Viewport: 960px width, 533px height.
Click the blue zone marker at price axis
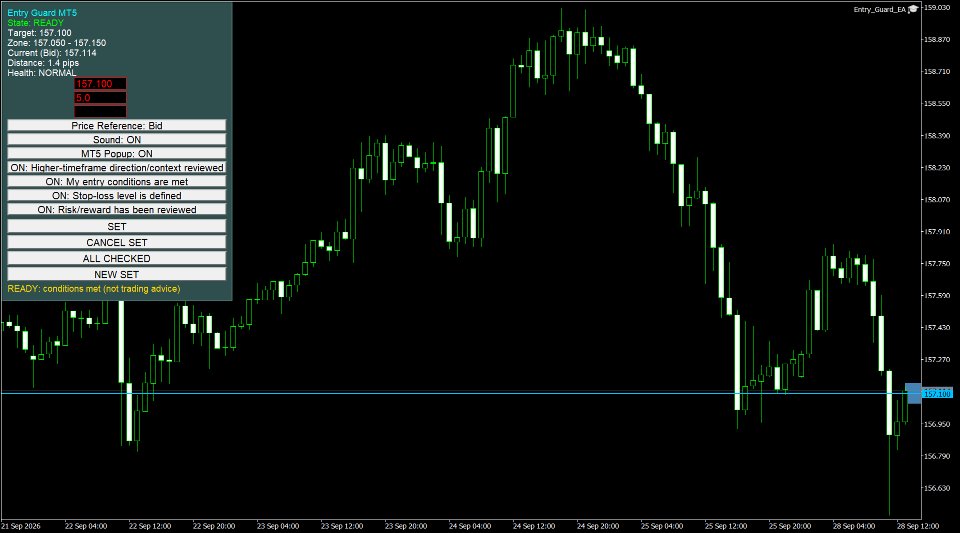click(913, 393)
